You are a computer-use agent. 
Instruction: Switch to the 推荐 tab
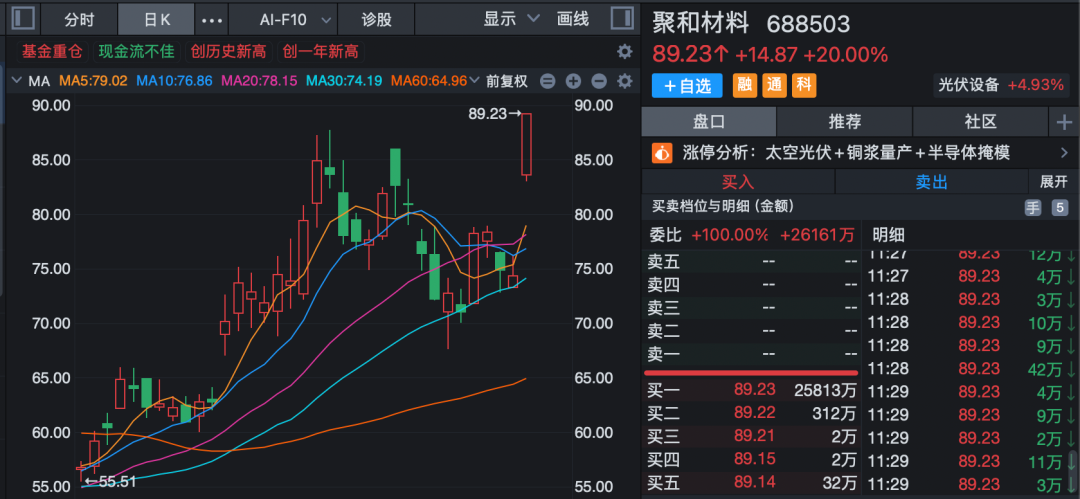845,122
